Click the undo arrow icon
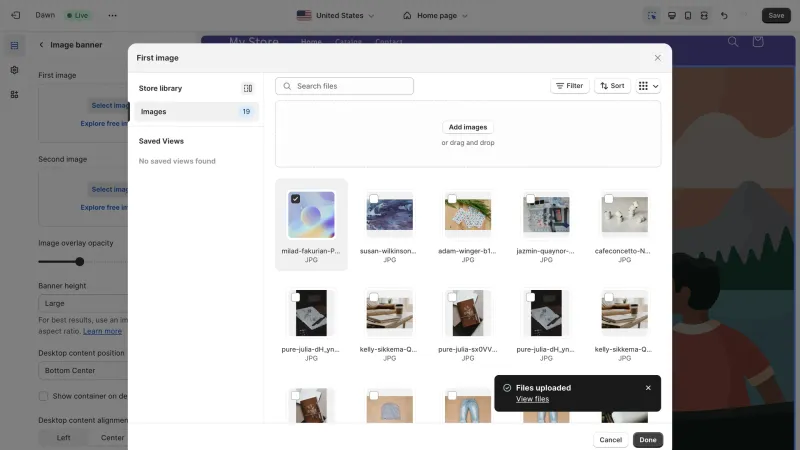800x450 pixels. [x=724, y=15]
